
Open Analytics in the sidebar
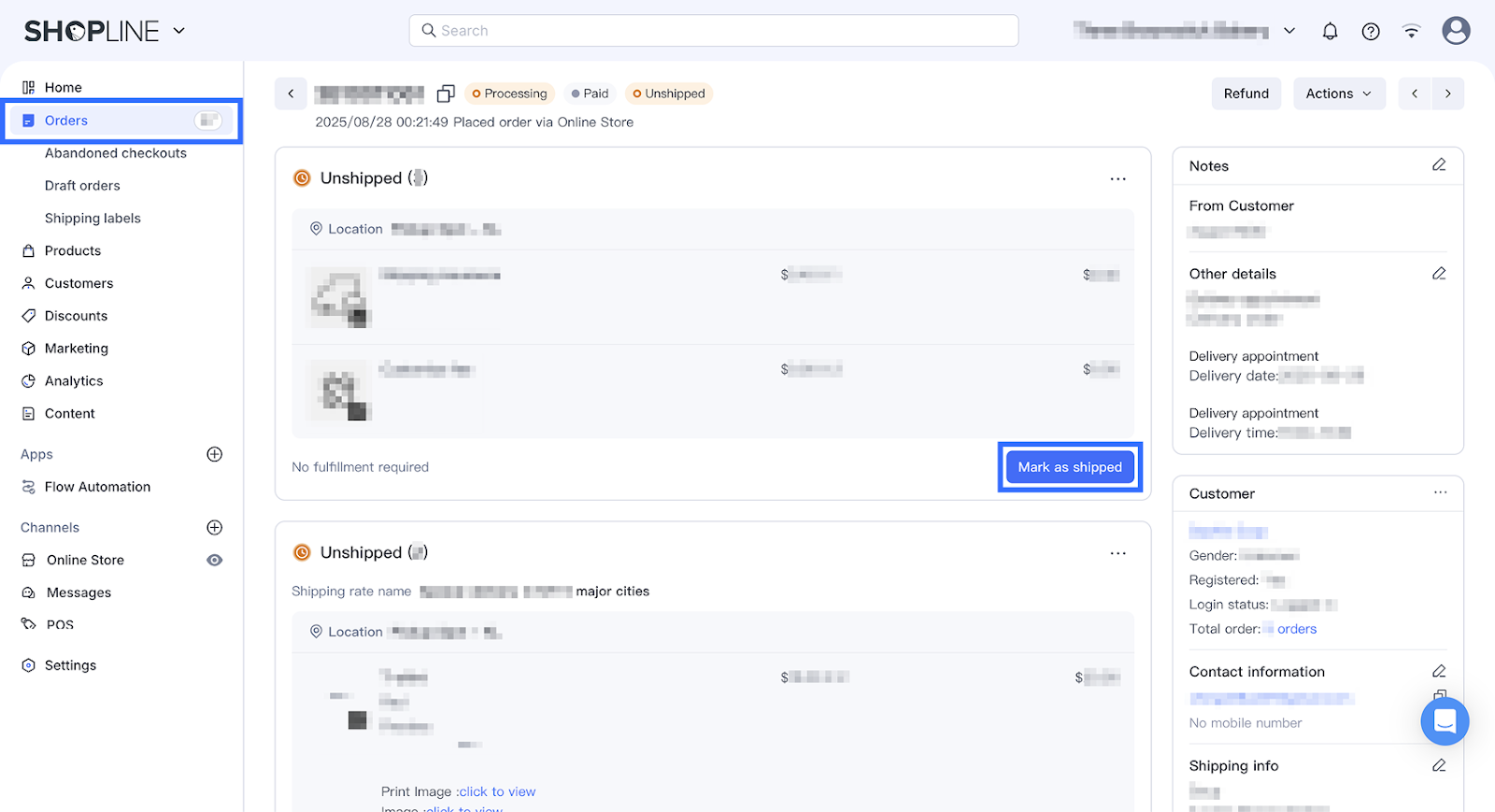tap(74, 381)
